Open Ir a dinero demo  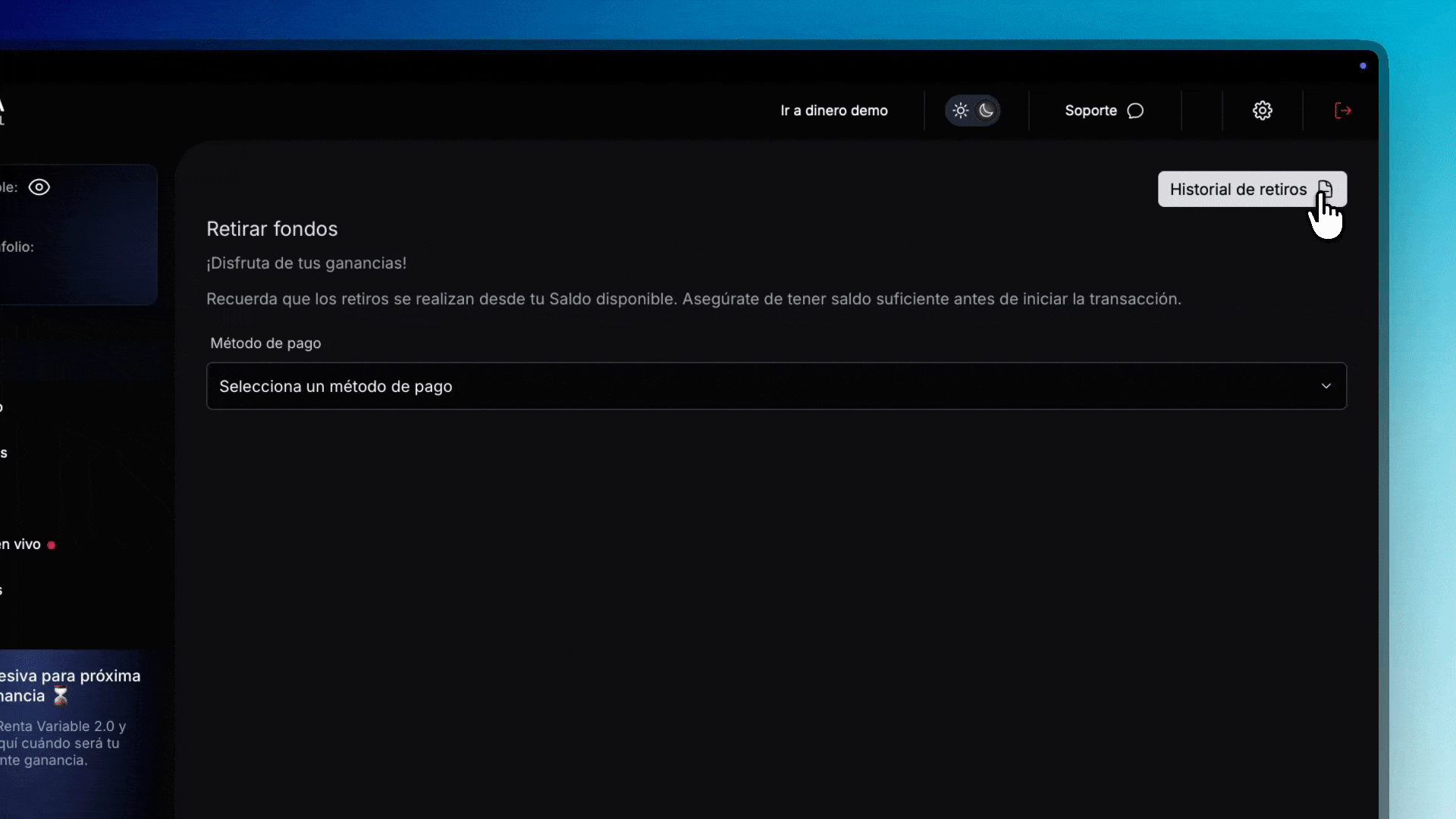[x=833, y=110]
